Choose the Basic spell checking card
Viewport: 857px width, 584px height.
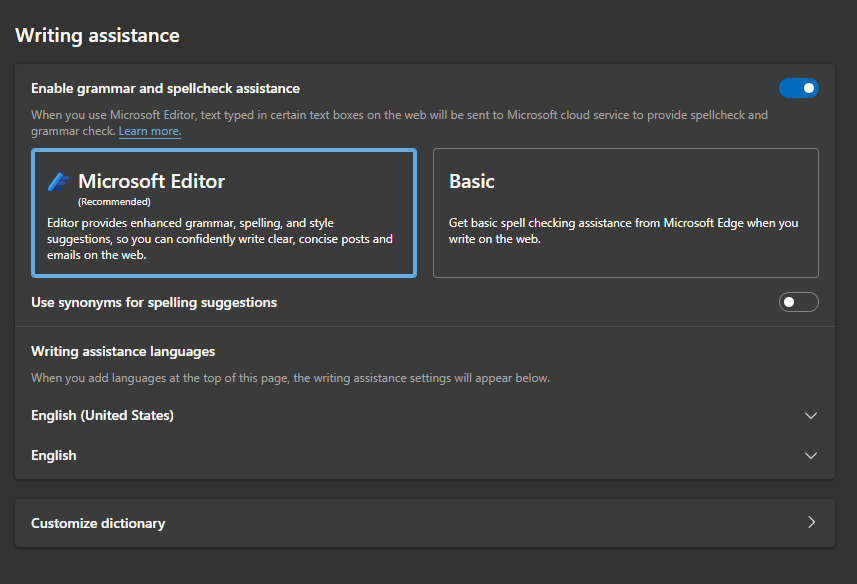point(626,213)
